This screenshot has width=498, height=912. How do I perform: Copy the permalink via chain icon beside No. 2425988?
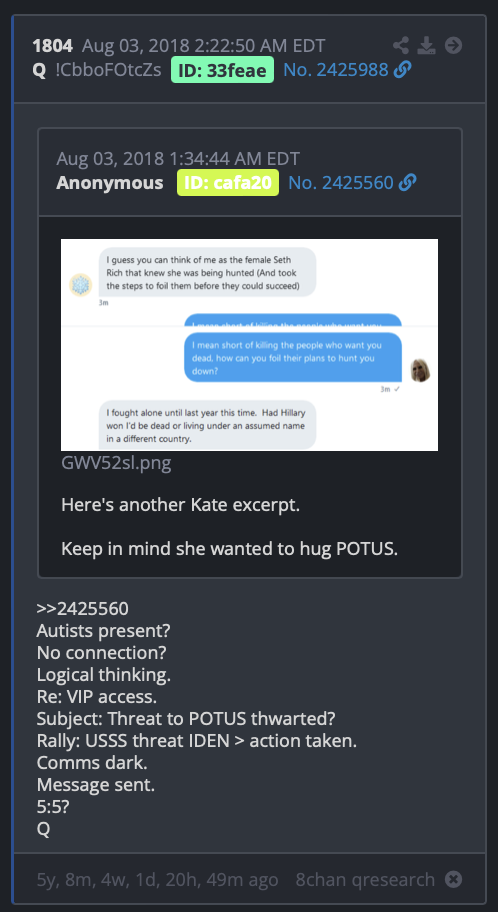[x=403, y=70]
